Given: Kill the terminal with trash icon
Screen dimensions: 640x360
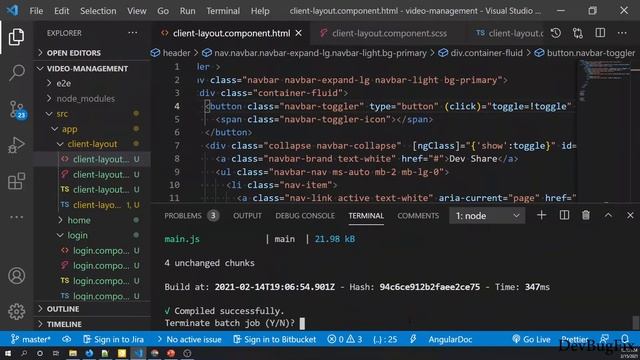Looking at the screenshot, I should [x=586, y=215].
